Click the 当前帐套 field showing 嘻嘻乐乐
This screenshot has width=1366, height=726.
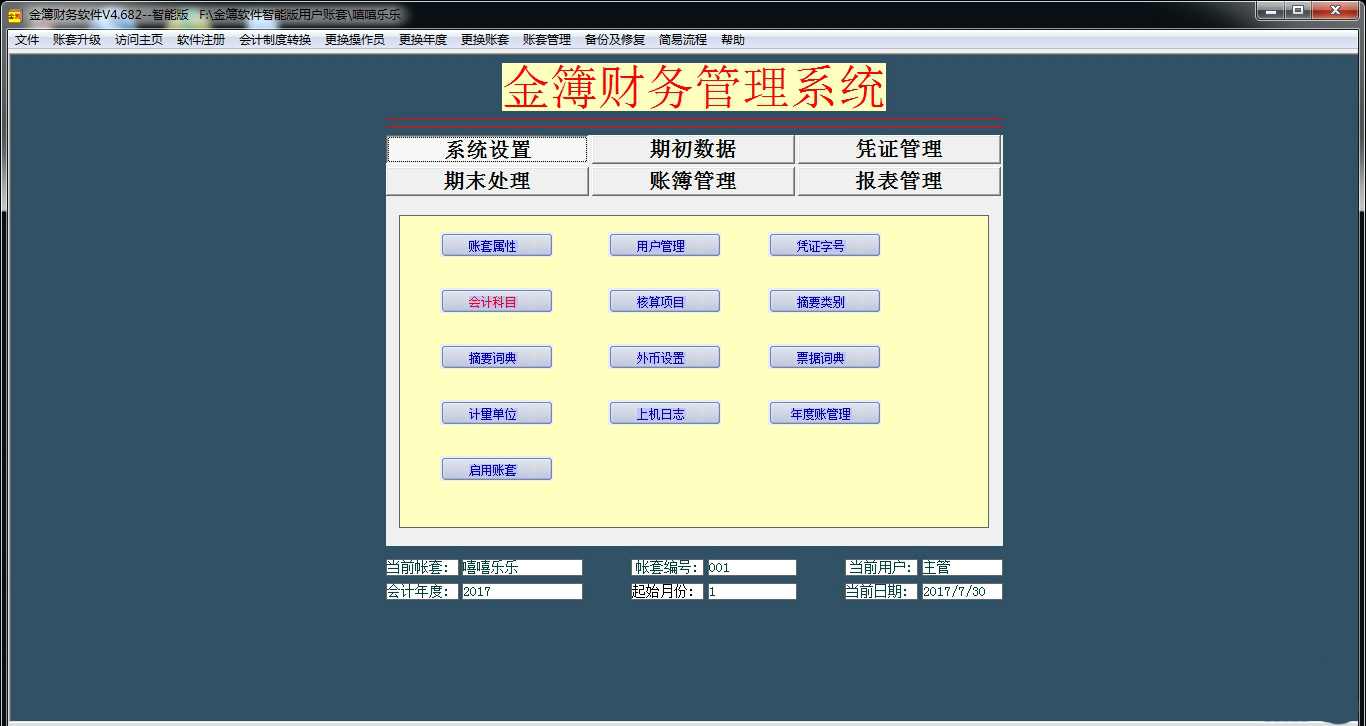pos(522,567)
